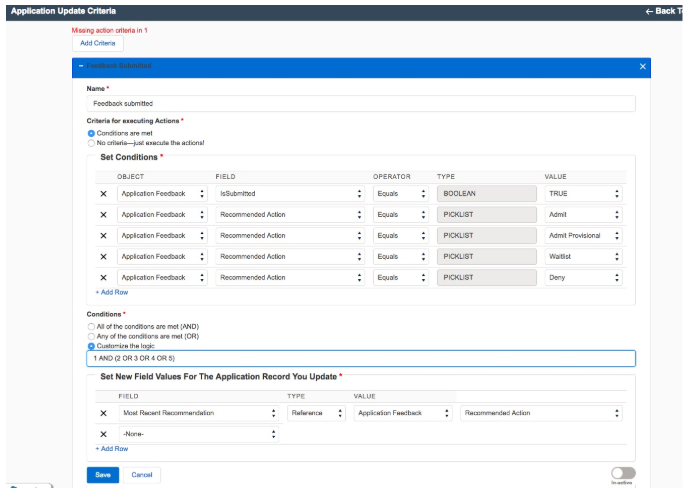Open the Most Recent Recommendation field dropdown
The image size is (689, 498).
tap(198, 413)
